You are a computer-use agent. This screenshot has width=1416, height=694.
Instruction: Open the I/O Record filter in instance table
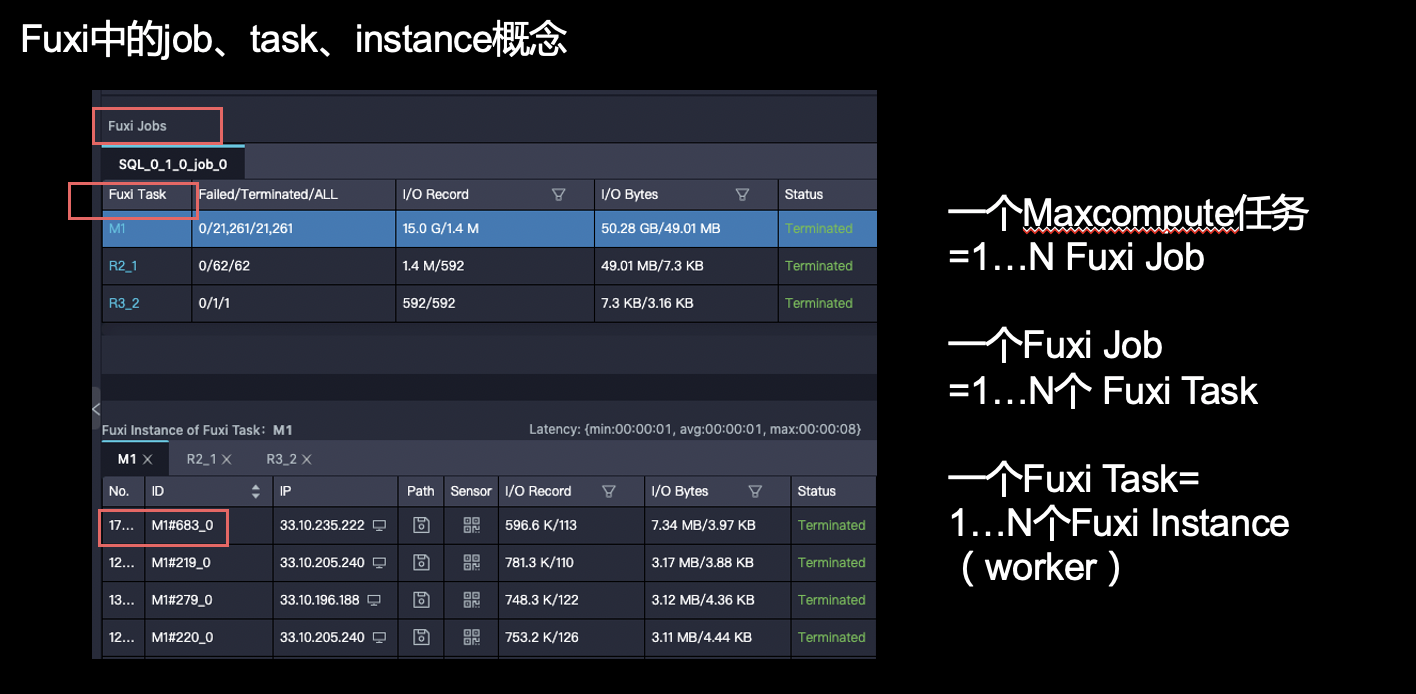click(608, 491)
